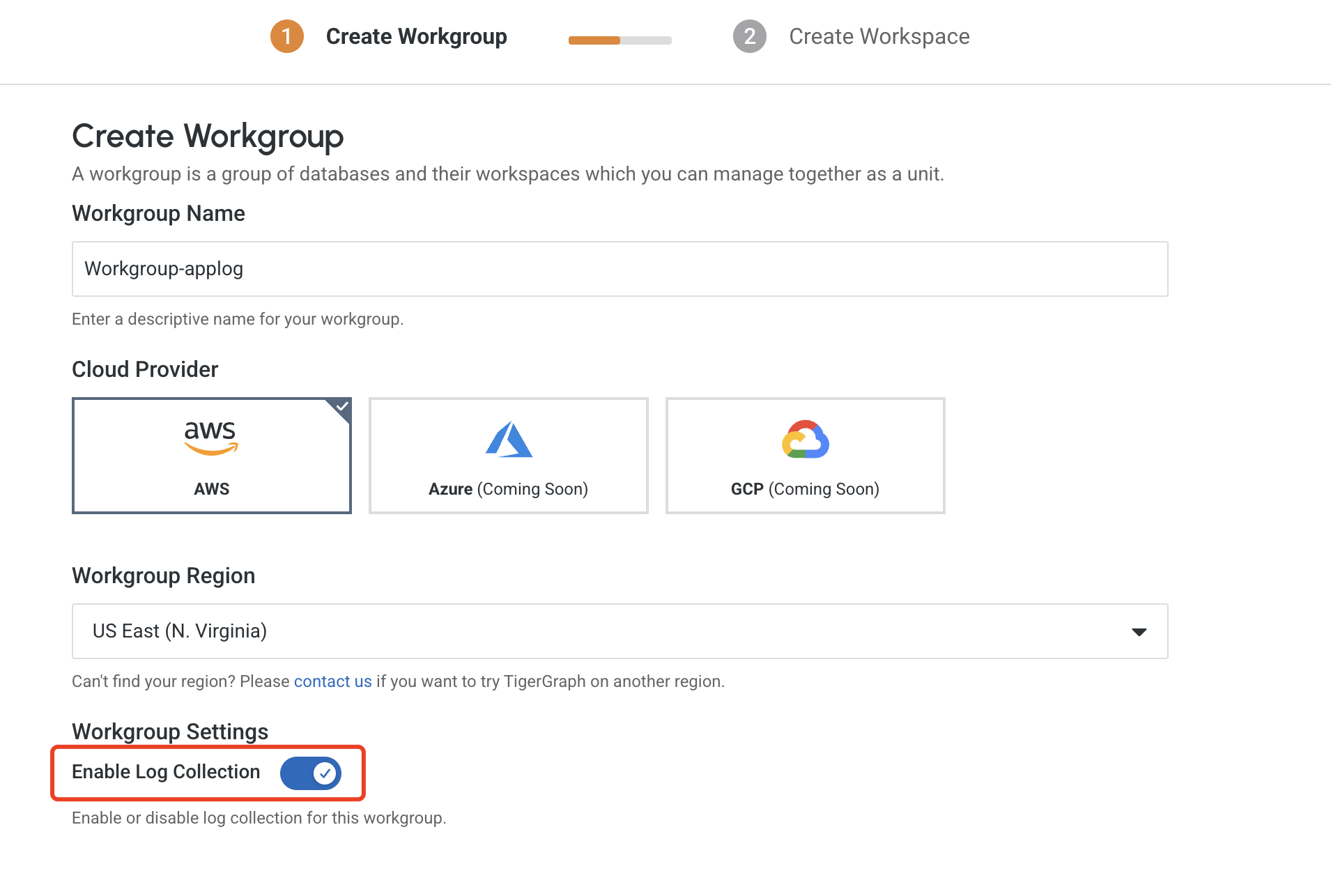Click Azure (Coming Soon) card
This screenshot has height=896, width=1331.
coord(508,455)
